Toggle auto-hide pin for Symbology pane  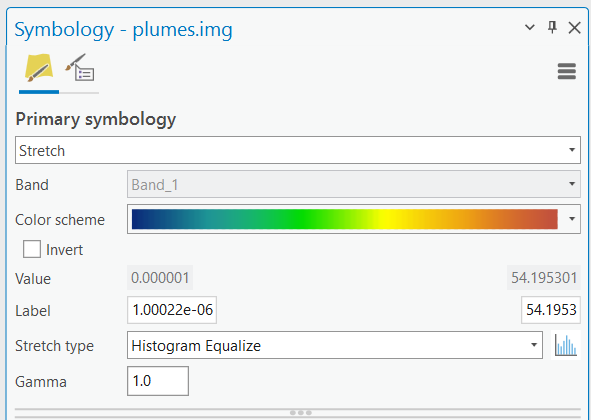pyautogui.click(x=552, y=27)
